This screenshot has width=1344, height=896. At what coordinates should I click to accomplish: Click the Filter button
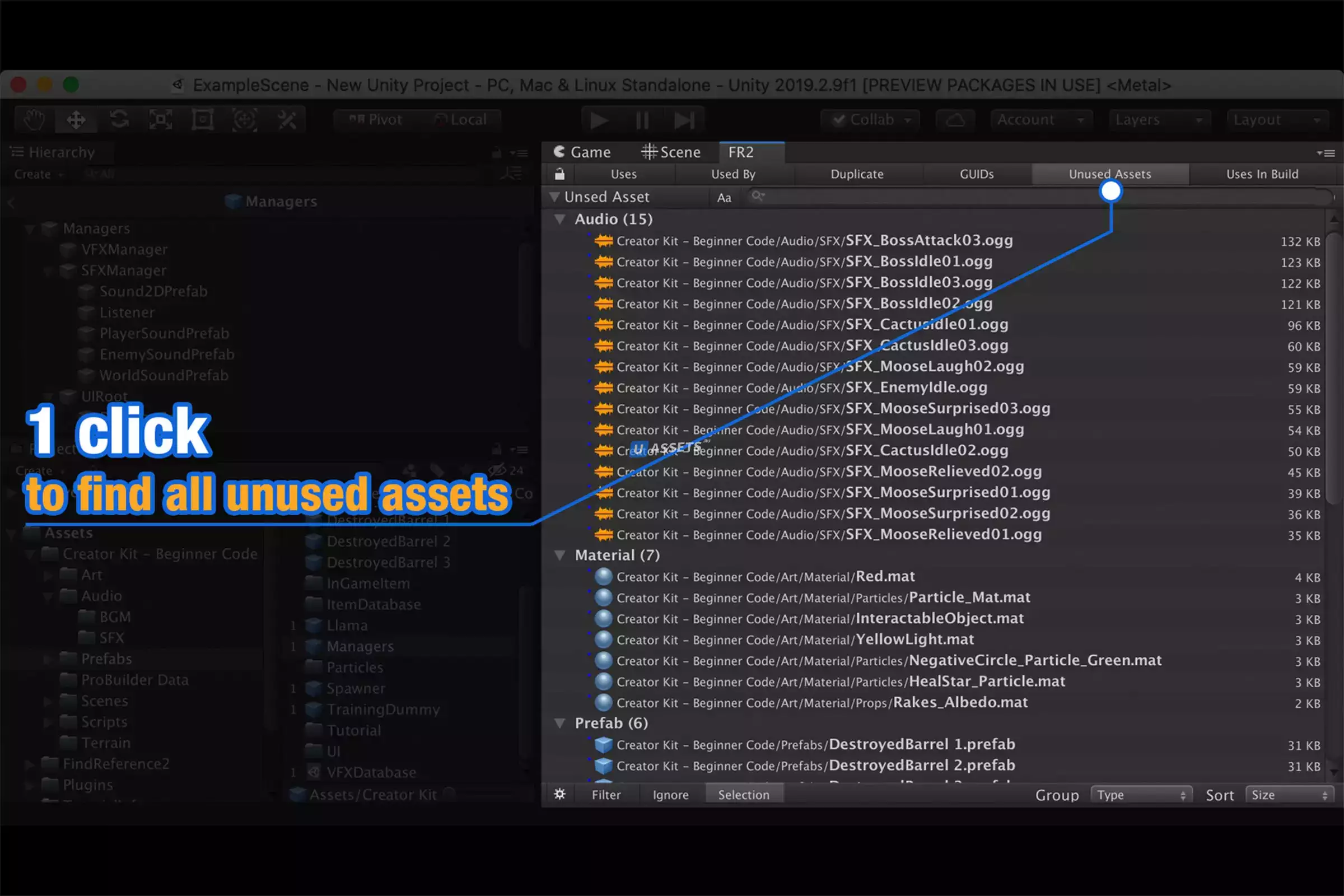pos(606,795)
